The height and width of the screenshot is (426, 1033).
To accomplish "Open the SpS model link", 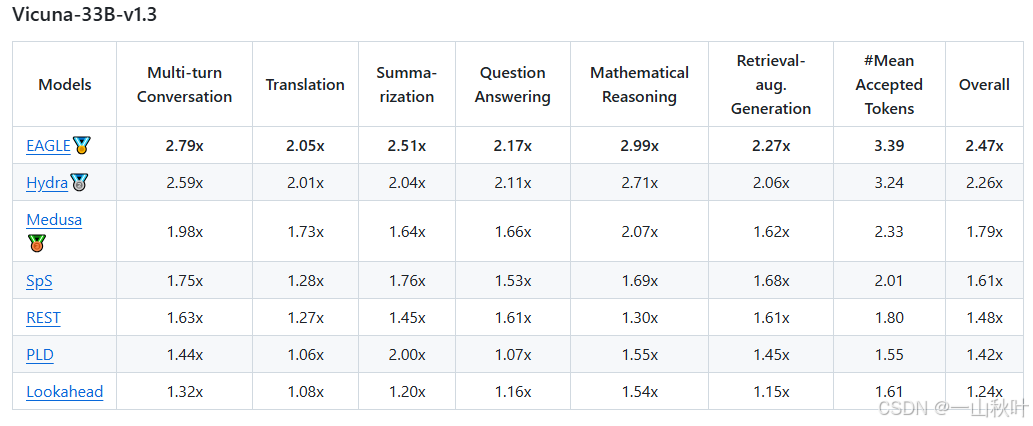I will coord(39,281).
